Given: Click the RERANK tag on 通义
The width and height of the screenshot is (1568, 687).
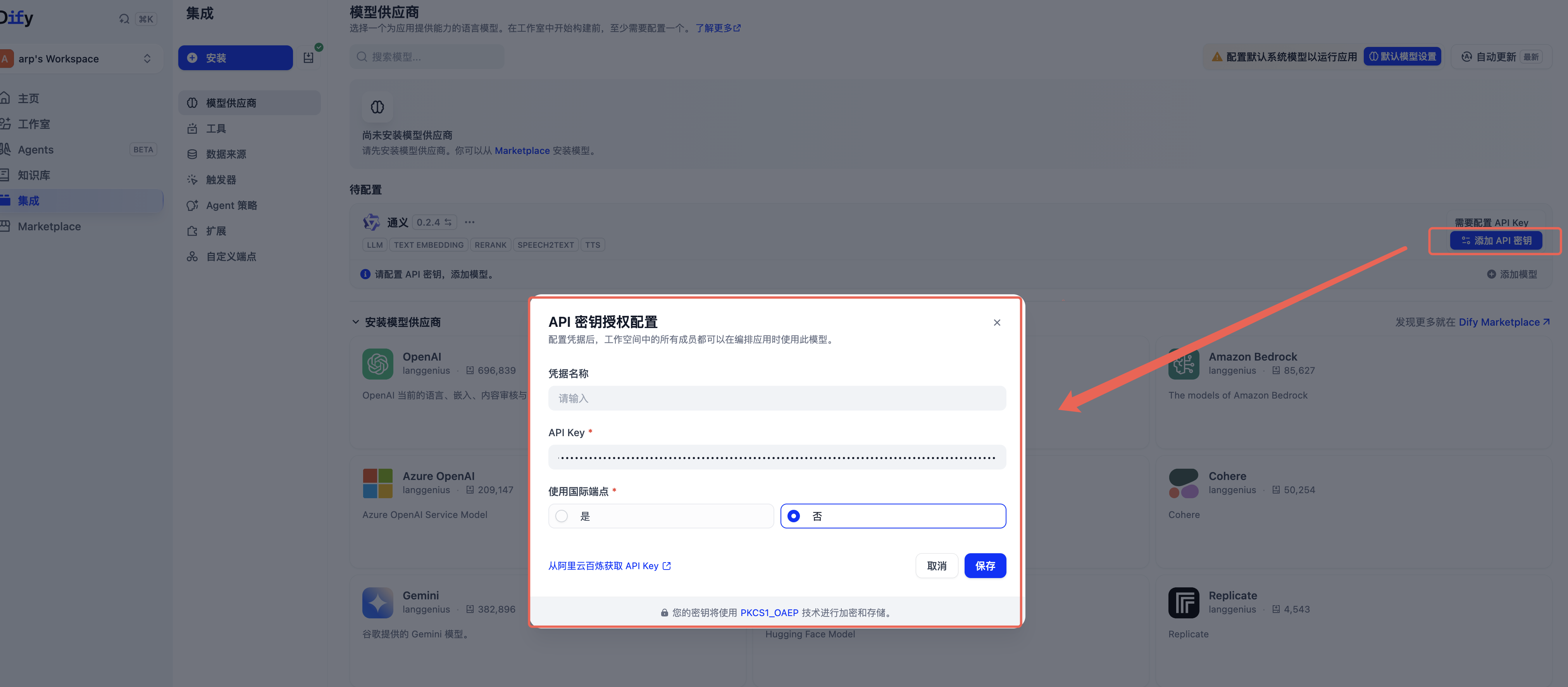Looking at the screenshot, I should tap(490, 245).
